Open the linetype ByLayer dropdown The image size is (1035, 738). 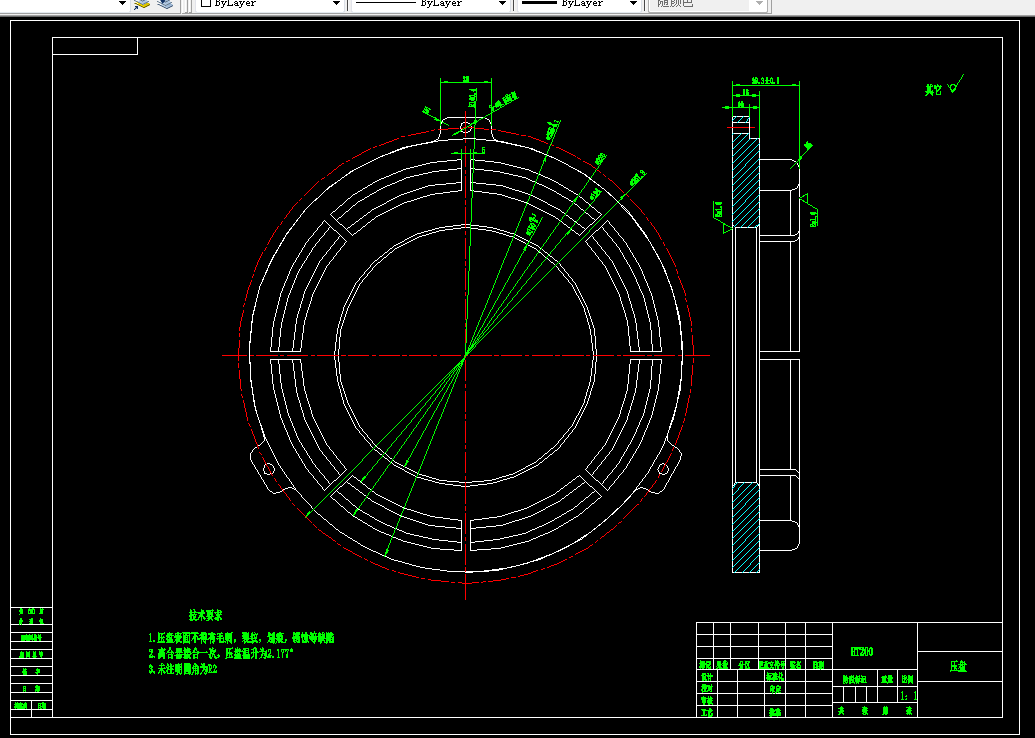tap(430, 3)
